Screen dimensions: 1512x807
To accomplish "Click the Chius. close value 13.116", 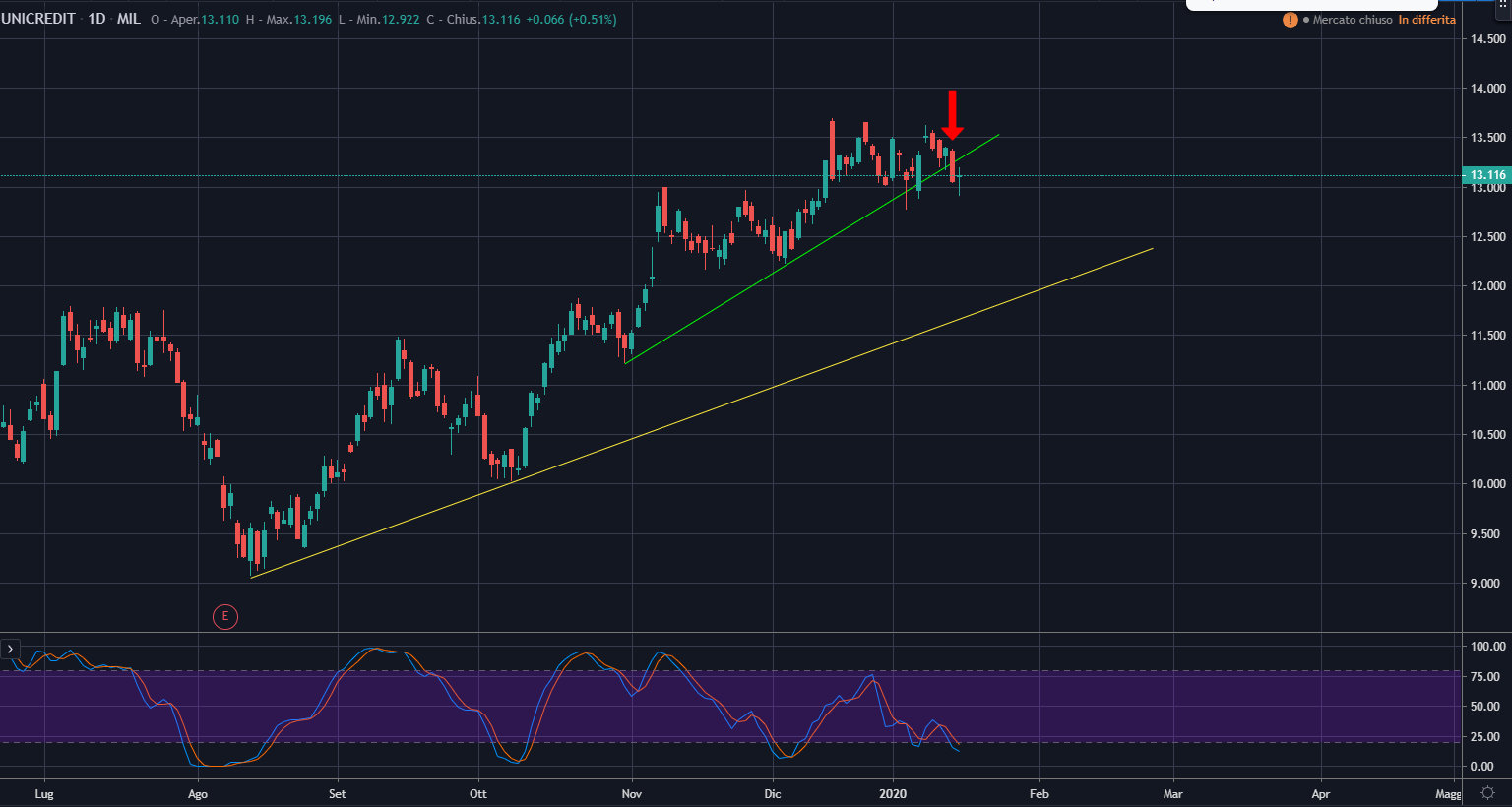I will coord(500,20).
